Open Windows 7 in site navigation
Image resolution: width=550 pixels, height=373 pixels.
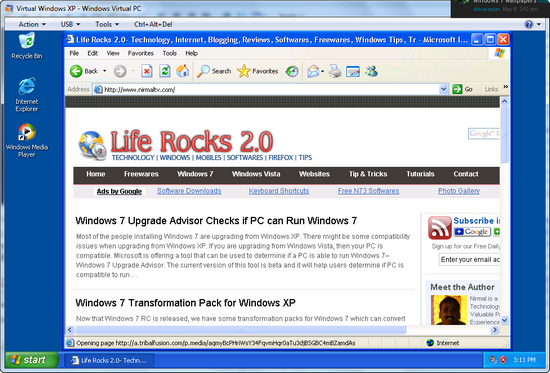pyautogui.click(x=195, y=174)
